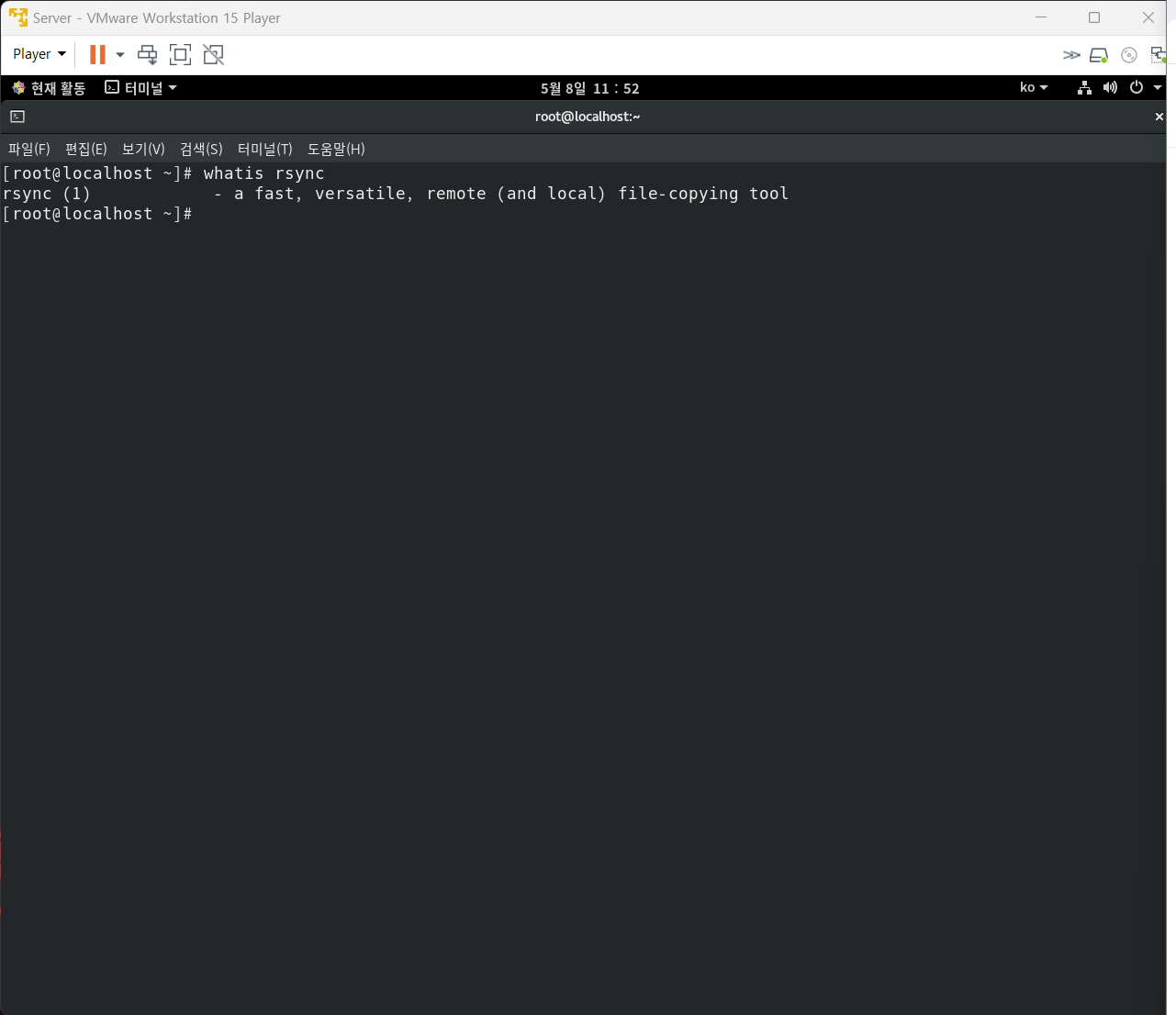Click the 'file-copying tool' description text

(x=703, y=194)
